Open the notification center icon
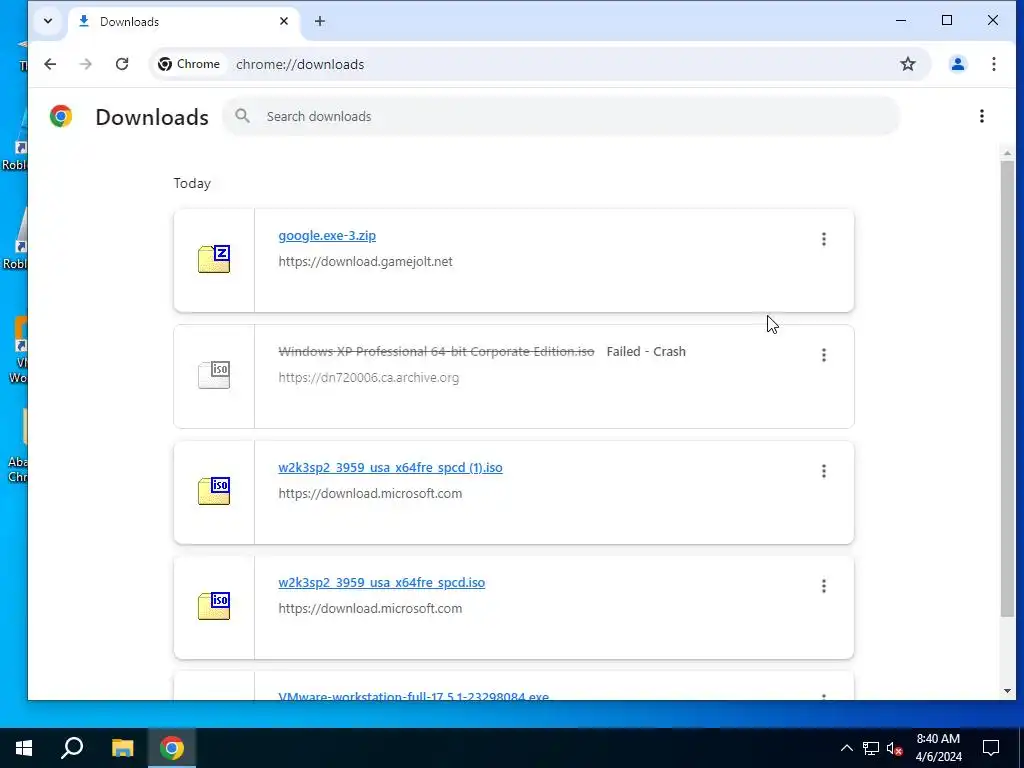This screenshot has width=1024, height=768. [x=991, y=748]
